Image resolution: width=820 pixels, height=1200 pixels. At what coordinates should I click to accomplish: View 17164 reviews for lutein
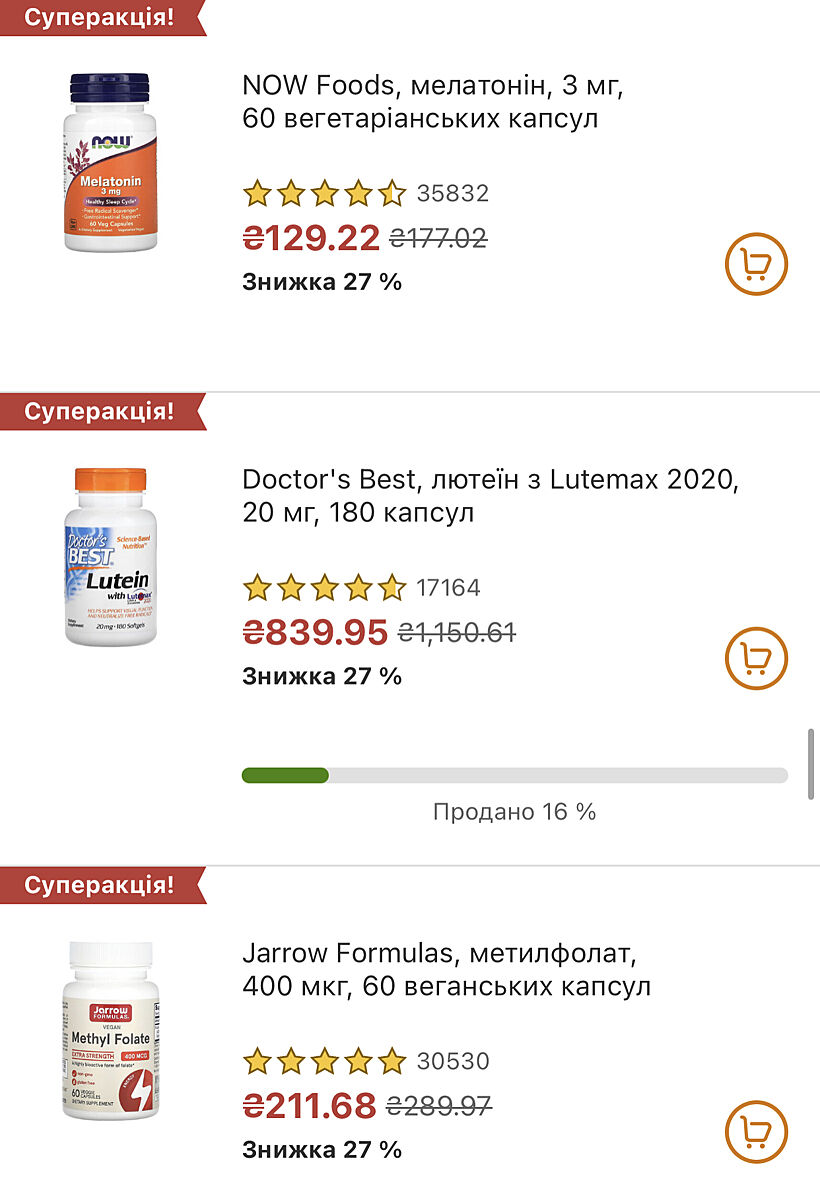[448, 587]
